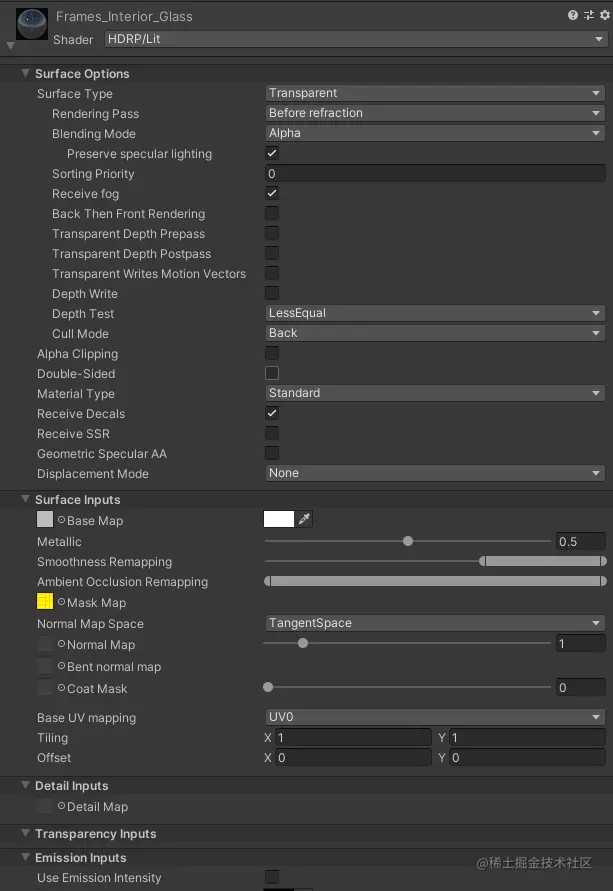
Task: Open Surface Type Transparent dropdown
Action: click(435, 93)
